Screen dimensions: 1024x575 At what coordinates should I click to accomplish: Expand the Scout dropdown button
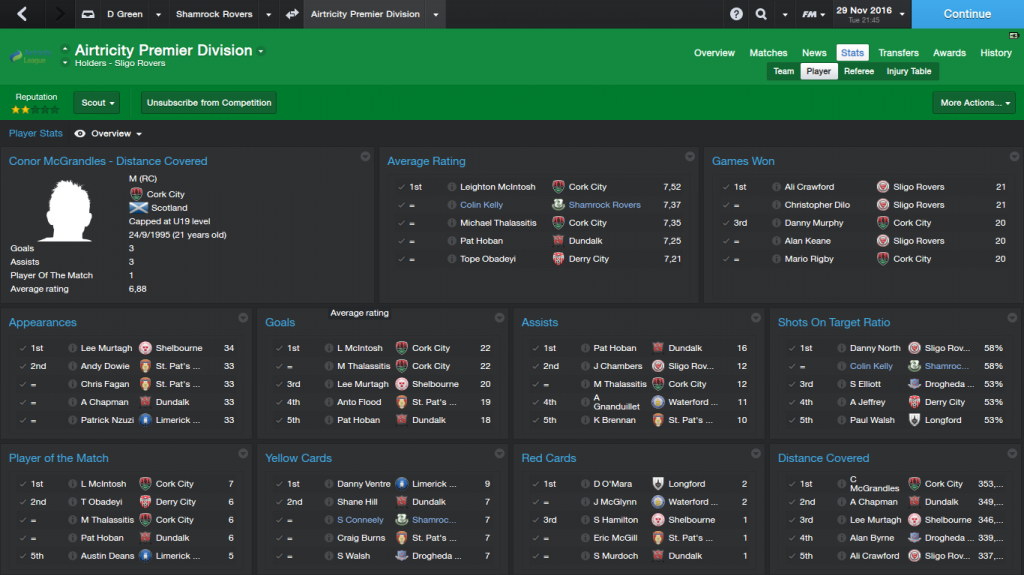(97, 103)
